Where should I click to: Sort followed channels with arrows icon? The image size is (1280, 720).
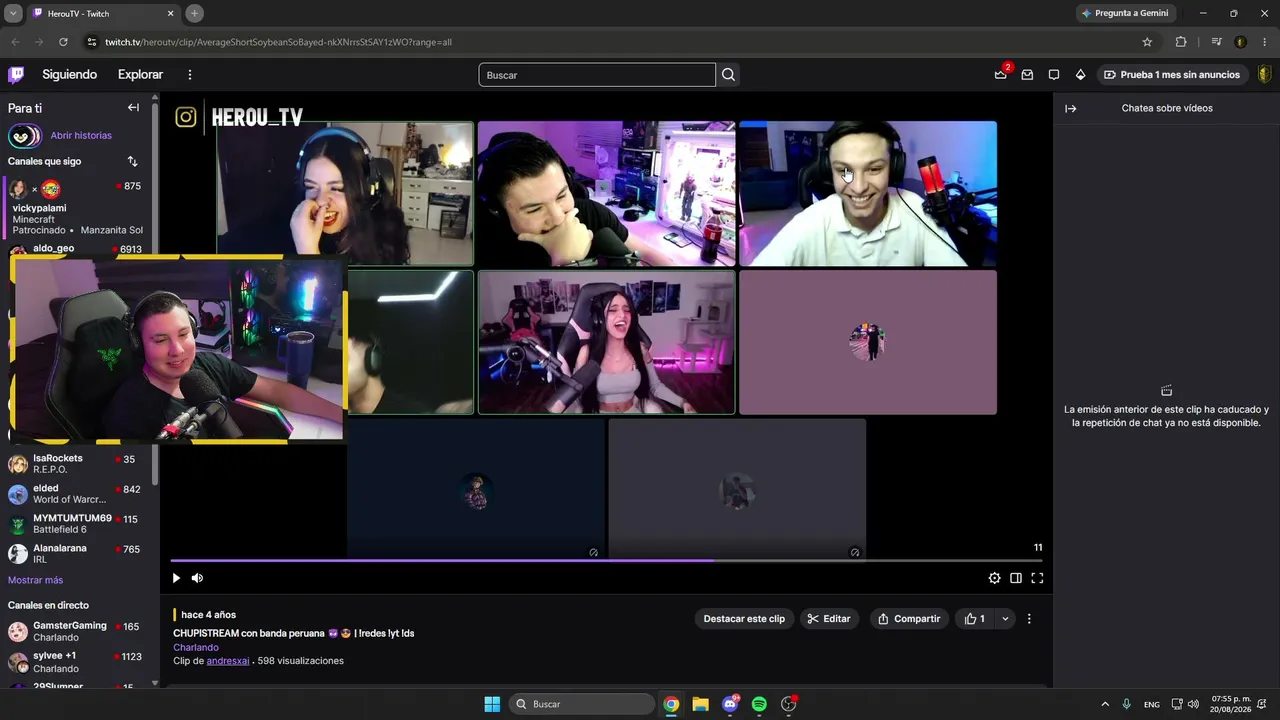pos(133,161)
